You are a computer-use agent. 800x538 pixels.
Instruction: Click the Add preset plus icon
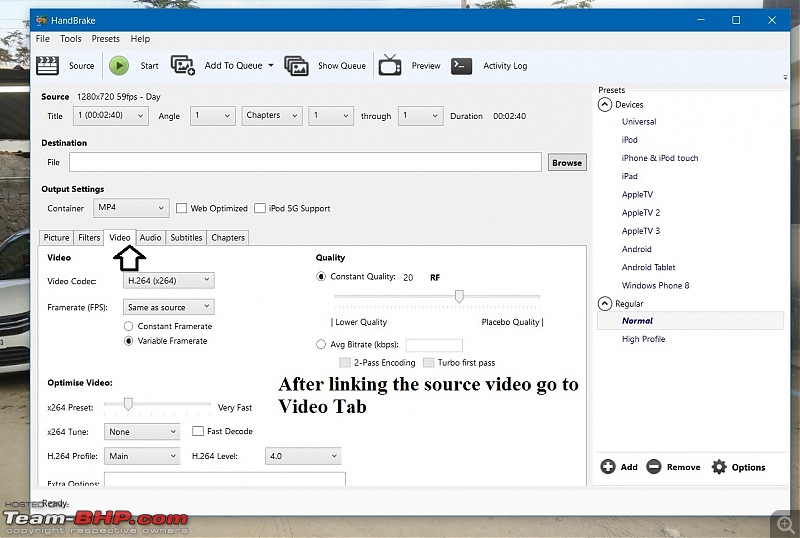pyautogui.click(x=608, y=467)
